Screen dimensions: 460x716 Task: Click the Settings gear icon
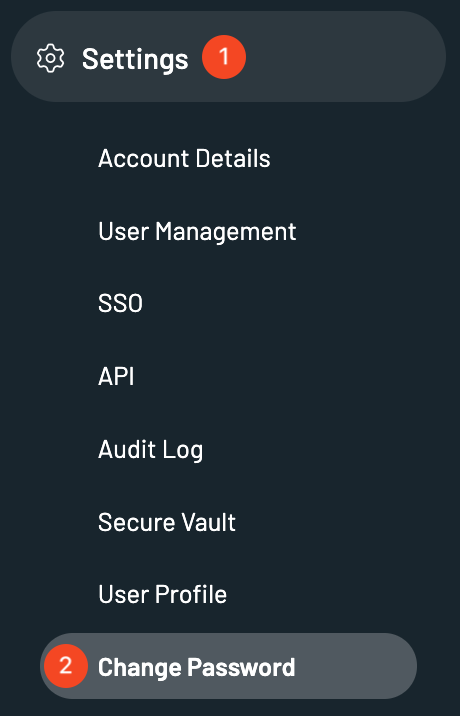pyautogui.click(x=50, y=58)
